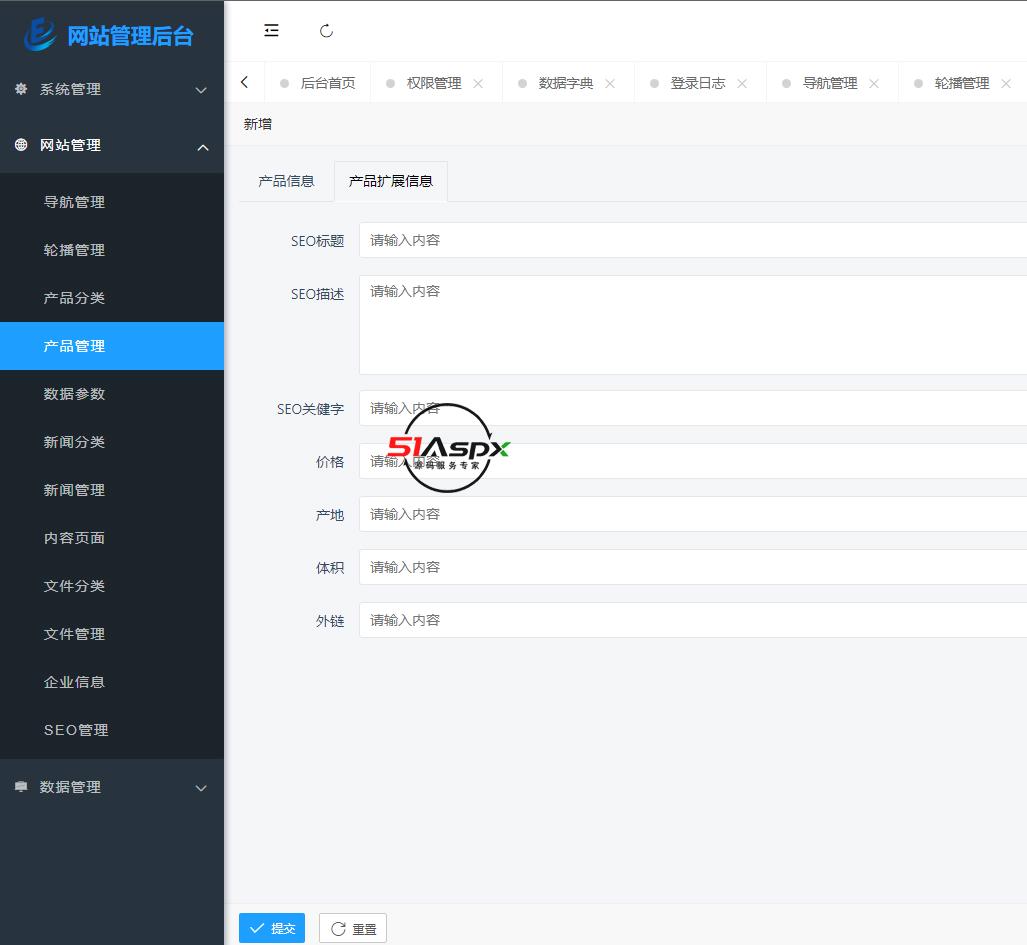Open the 产品信息 form tab

(x=286, y=181)
